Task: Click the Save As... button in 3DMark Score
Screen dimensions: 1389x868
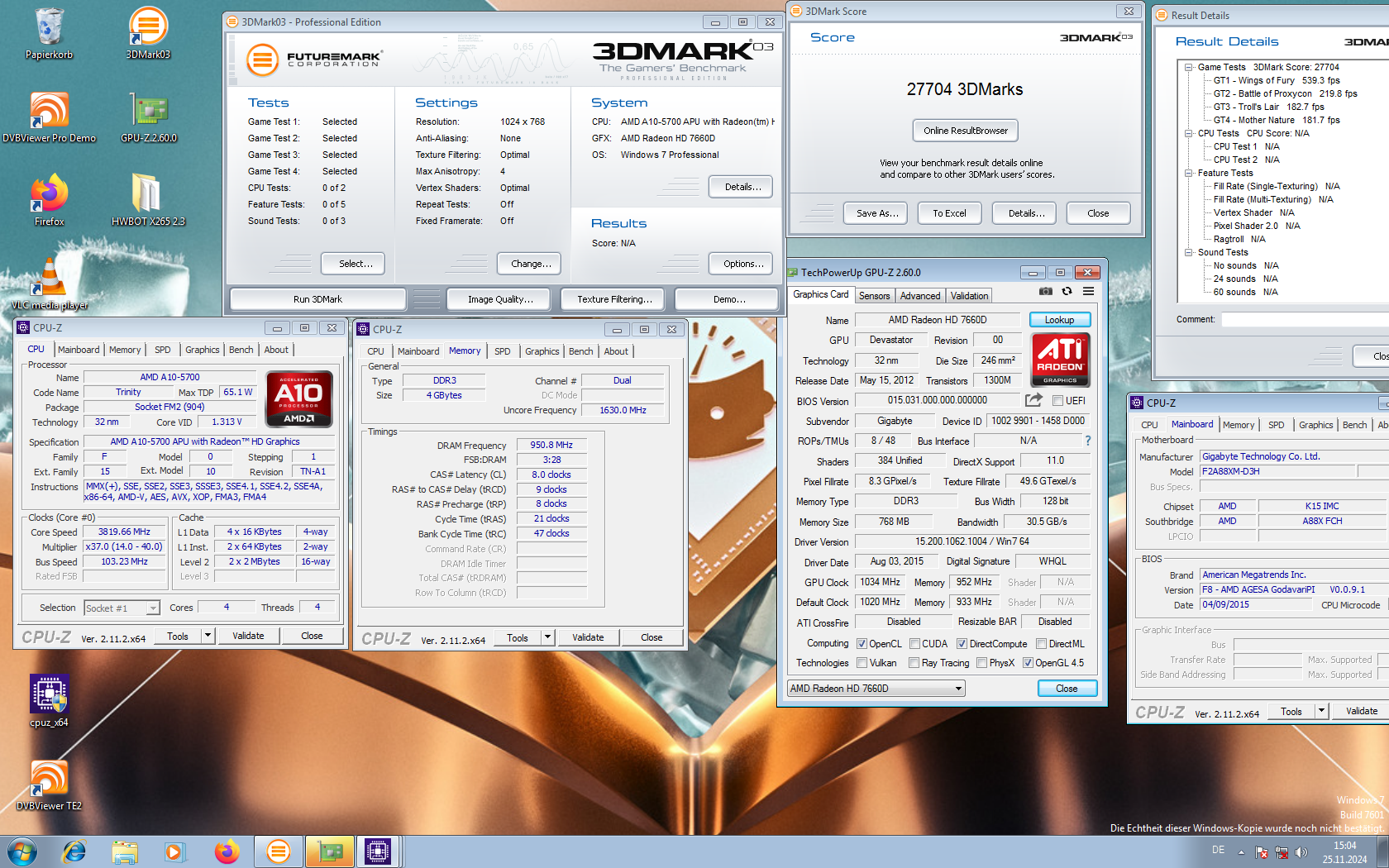Action: point(876,213)
